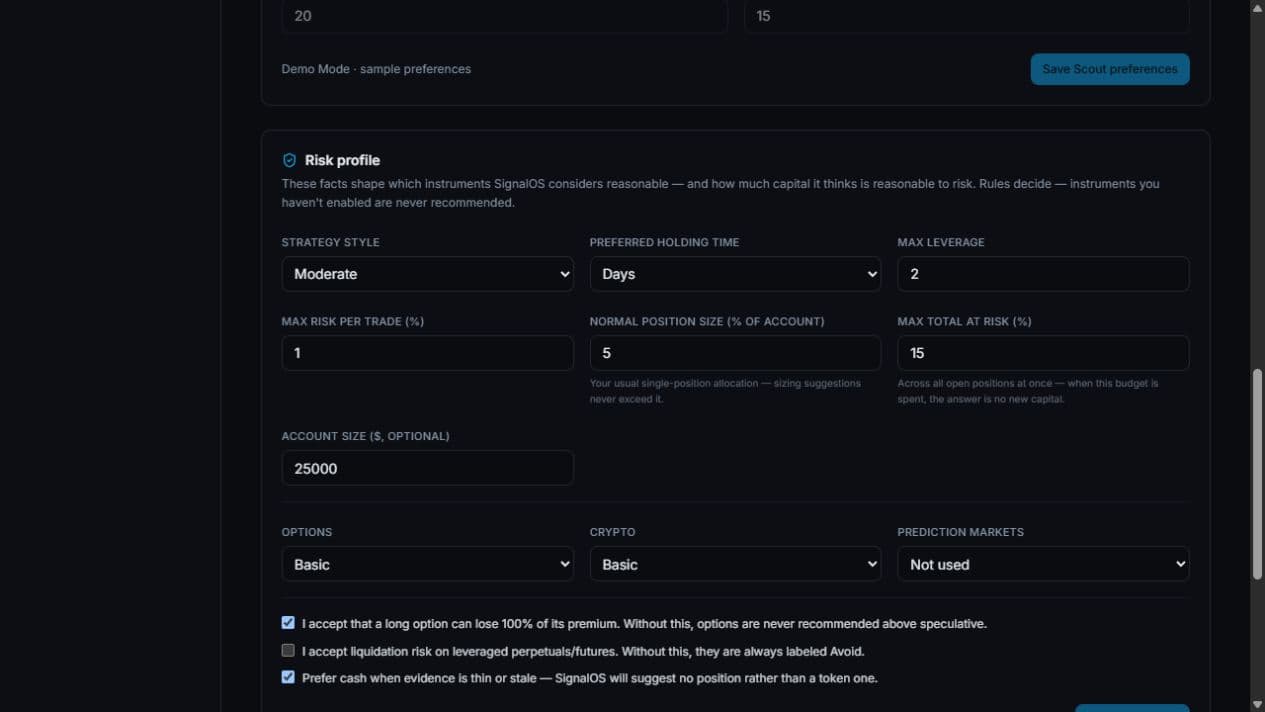This screenshot has height=712, width=1265.
Task: Click the Risk profile shield icon
Action: (289, 160)
